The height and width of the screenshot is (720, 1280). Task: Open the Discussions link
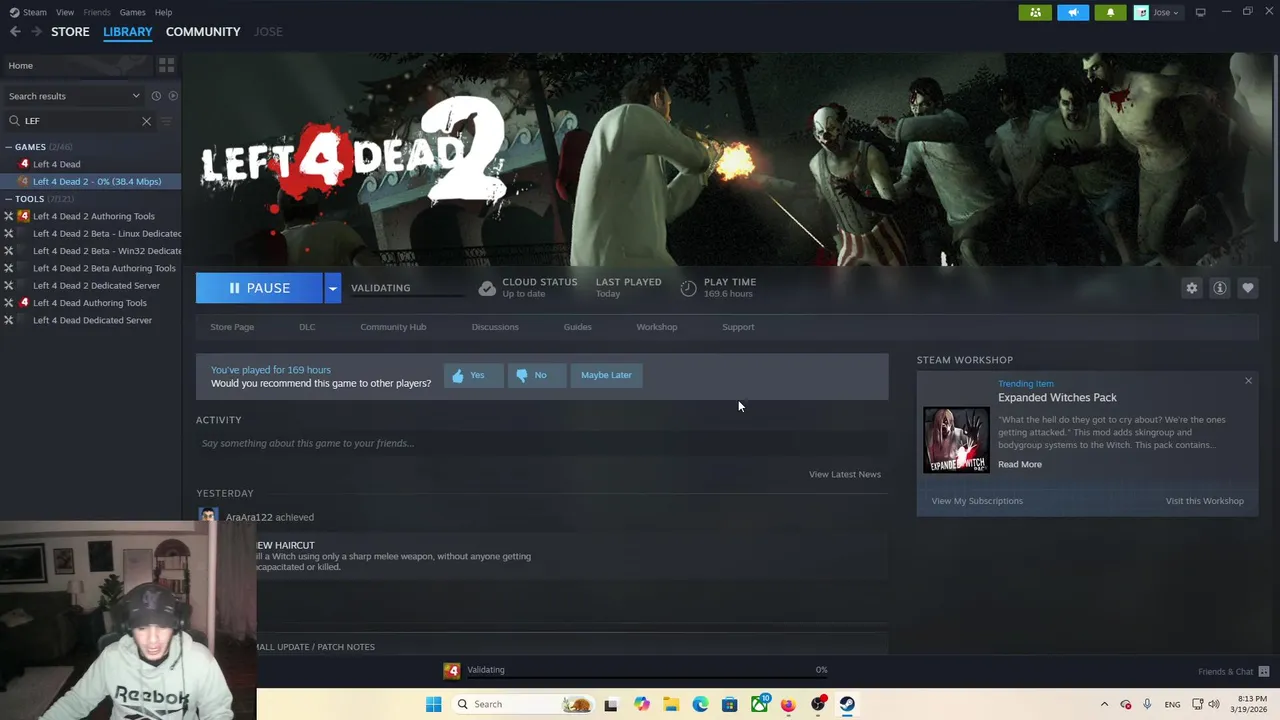coord(495,327)
